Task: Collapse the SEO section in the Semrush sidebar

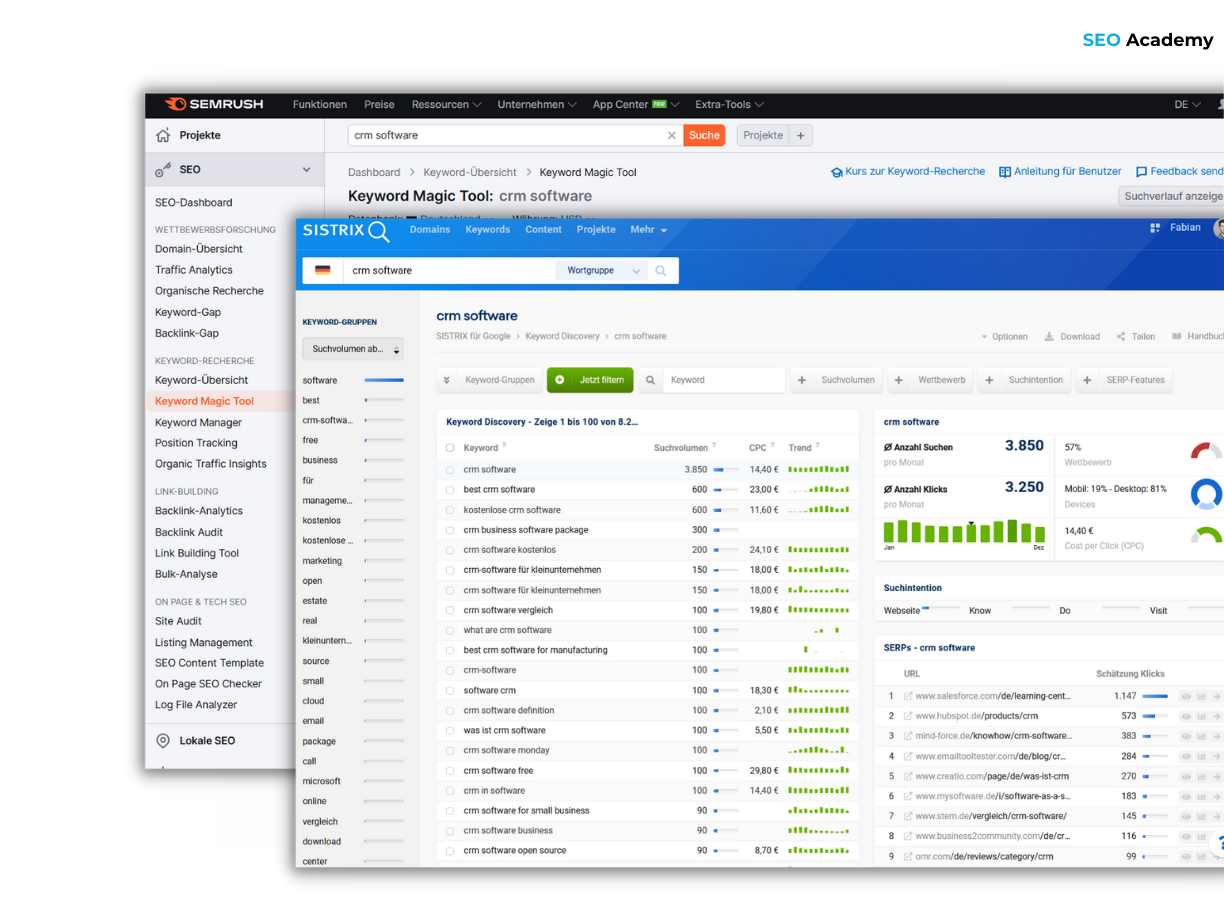Action: (x=306, y=170)
